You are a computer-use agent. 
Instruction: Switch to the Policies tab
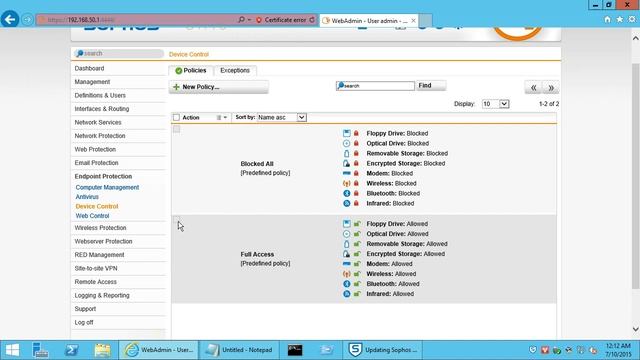[x=191, y=71]
